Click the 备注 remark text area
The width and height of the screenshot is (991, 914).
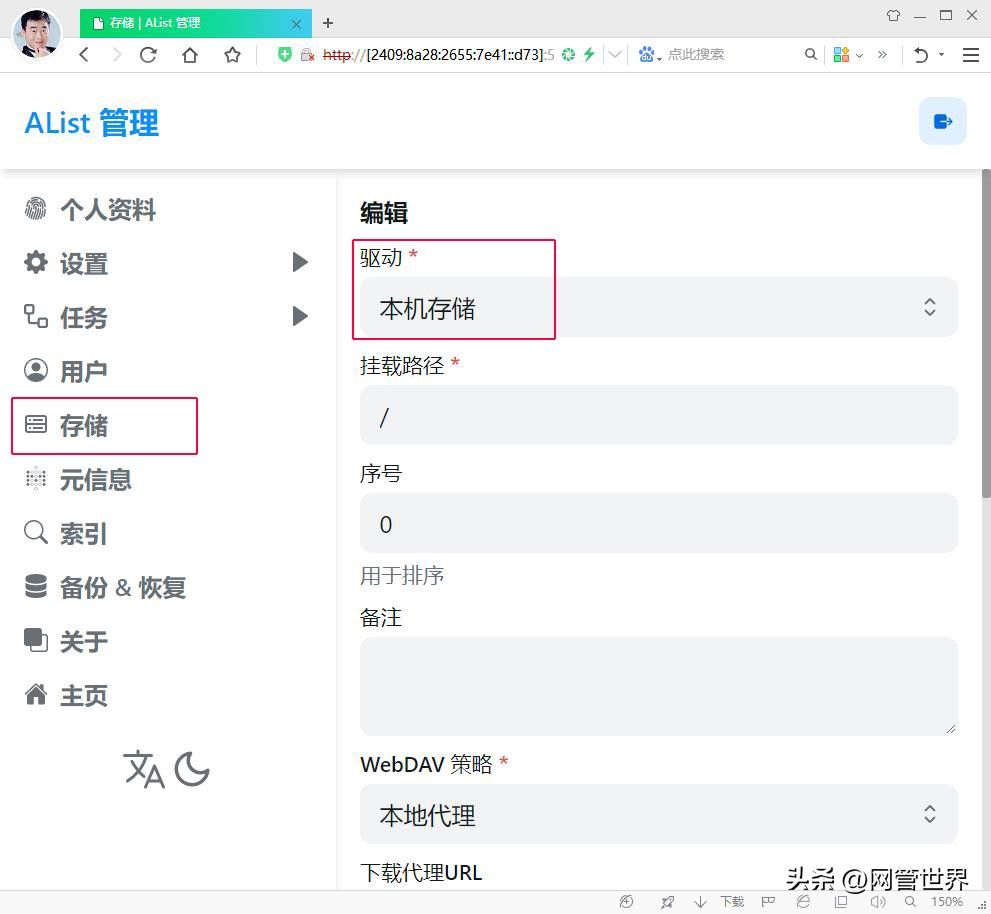(659, 686)
